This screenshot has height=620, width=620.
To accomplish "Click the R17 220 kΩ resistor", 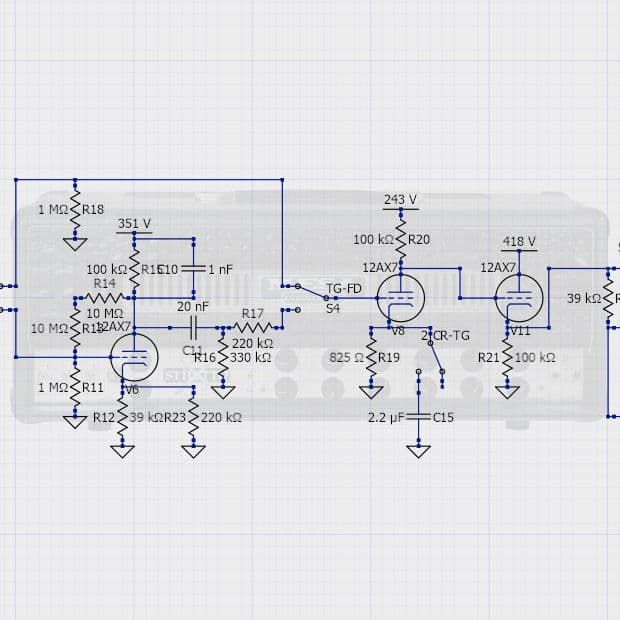I will [x=253, y=327].
